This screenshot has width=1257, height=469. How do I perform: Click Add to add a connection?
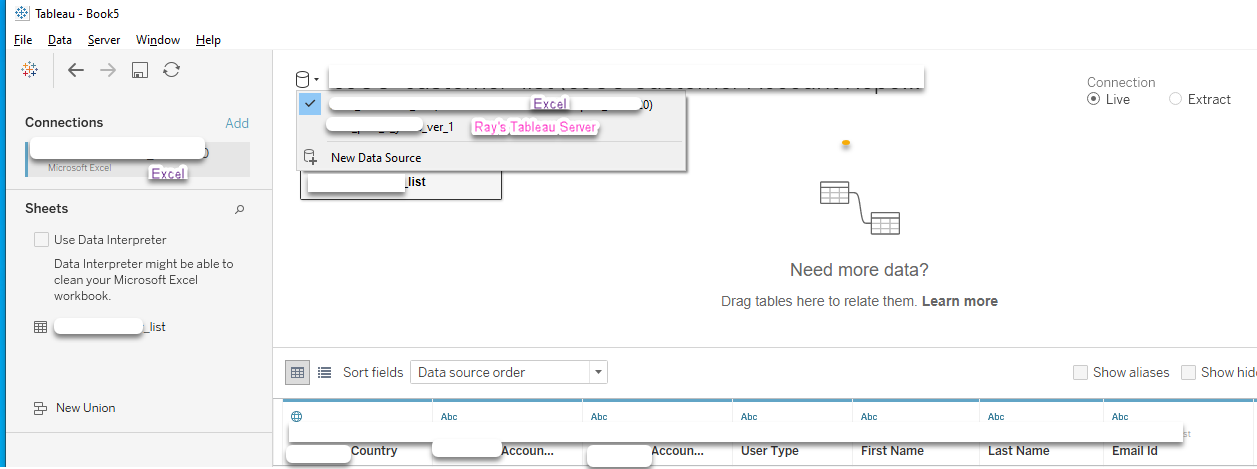tap(237, 123)
